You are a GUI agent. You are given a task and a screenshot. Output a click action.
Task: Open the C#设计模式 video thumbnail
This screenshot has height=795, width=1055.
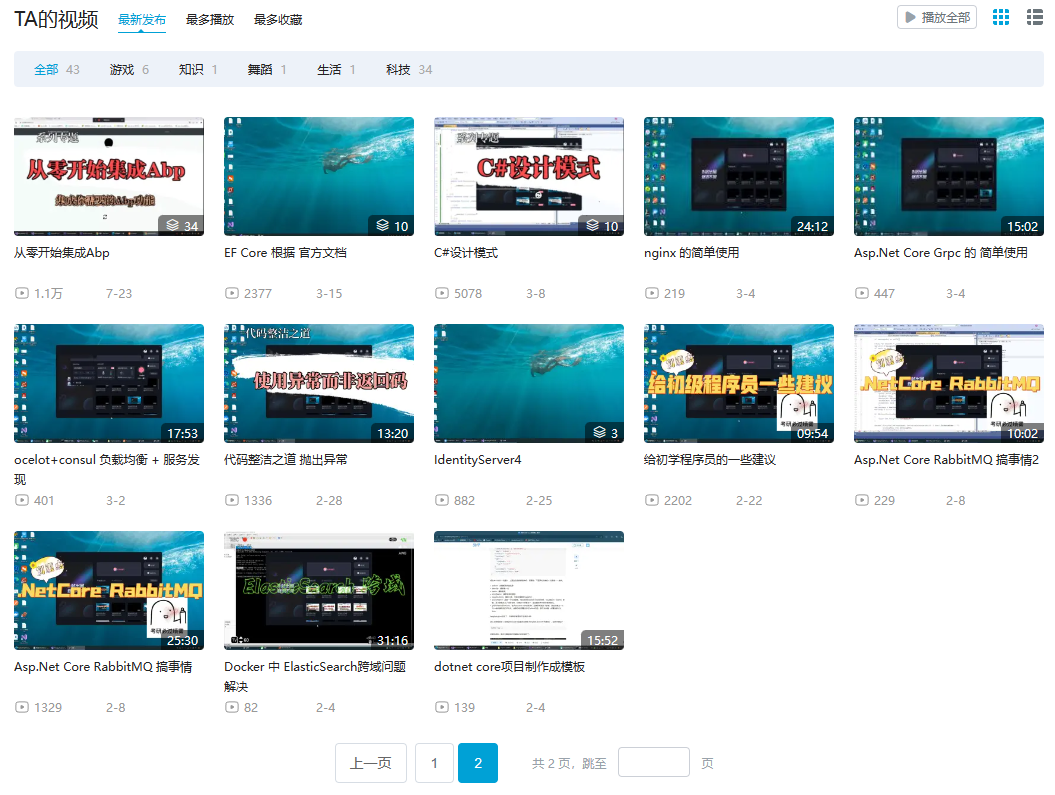529,176
